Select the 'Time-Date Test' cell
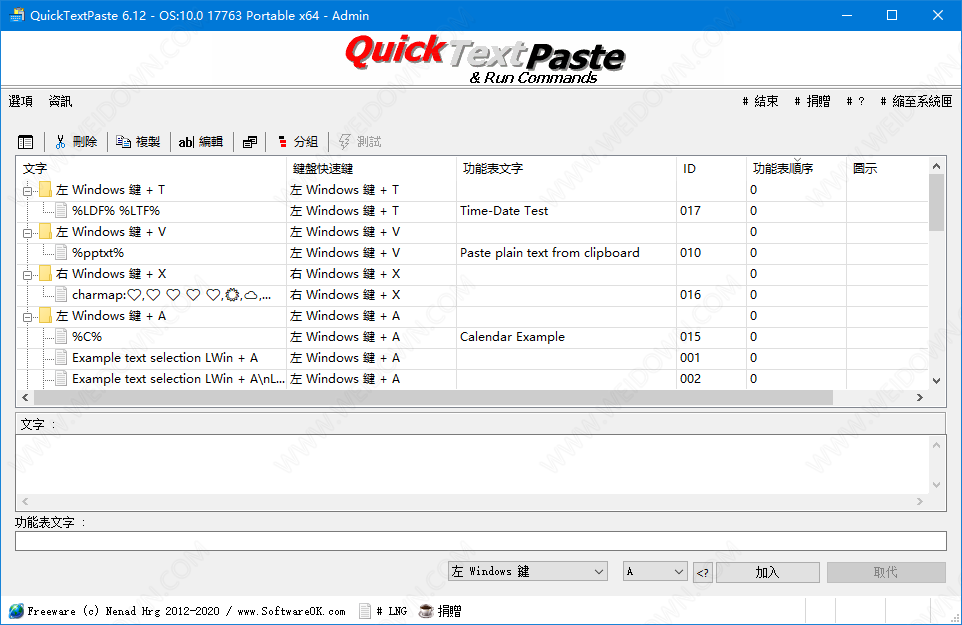Viewport: 962px width, 625px height. coord(504,211)
